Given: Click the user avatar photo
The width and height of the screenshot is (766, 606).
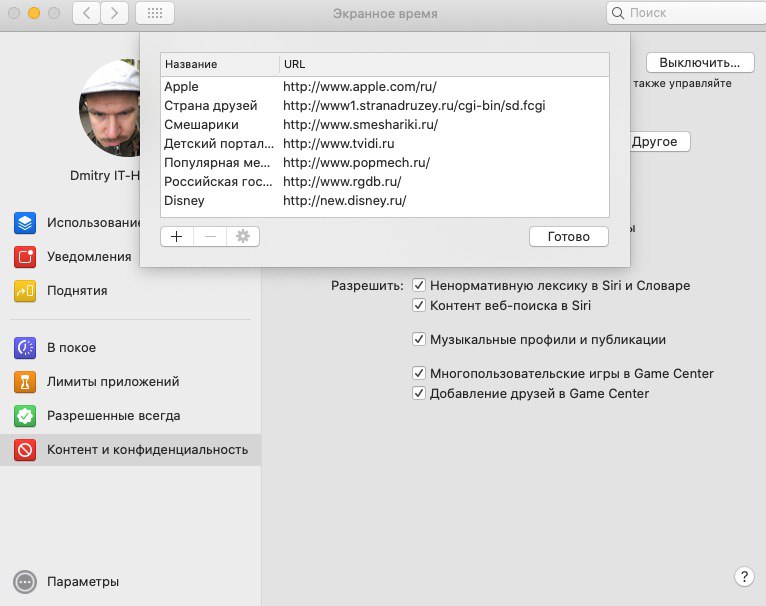Looking at the screenshot, I should [109, 108].
